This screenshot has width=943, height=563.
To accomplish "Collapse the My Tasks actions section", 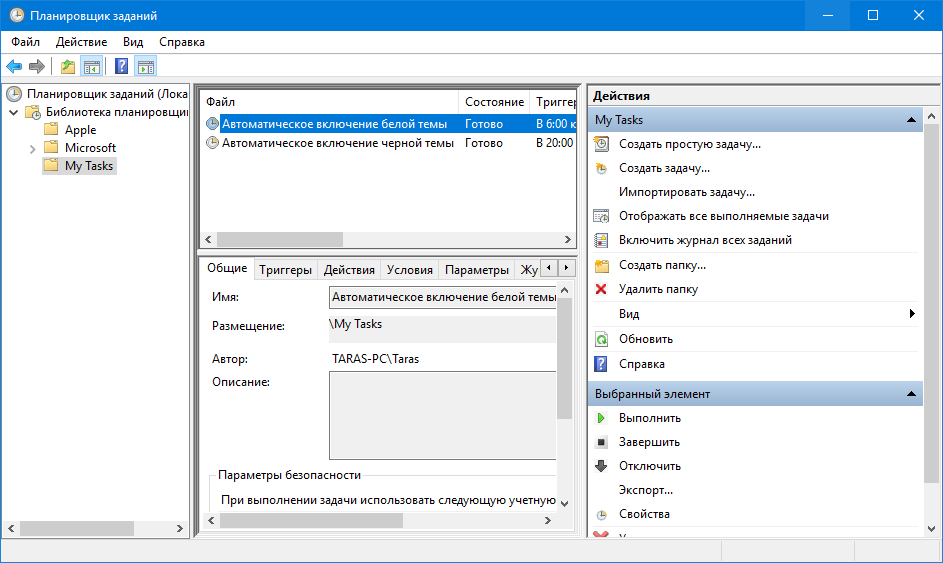I will pyautogui.click(x=912, y=120).
